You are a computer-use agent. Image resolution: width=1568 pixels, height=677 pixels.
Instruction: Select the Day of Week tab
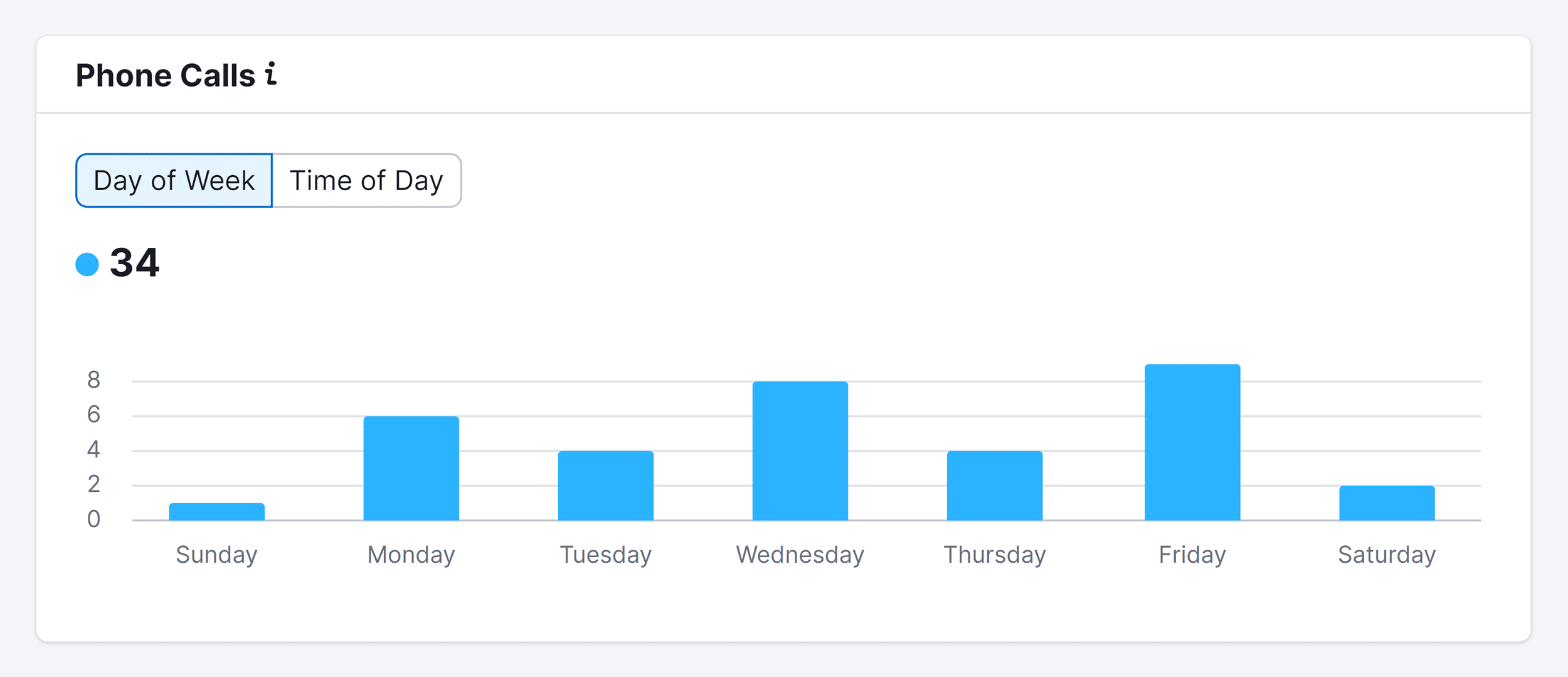[x=174, y=181]
